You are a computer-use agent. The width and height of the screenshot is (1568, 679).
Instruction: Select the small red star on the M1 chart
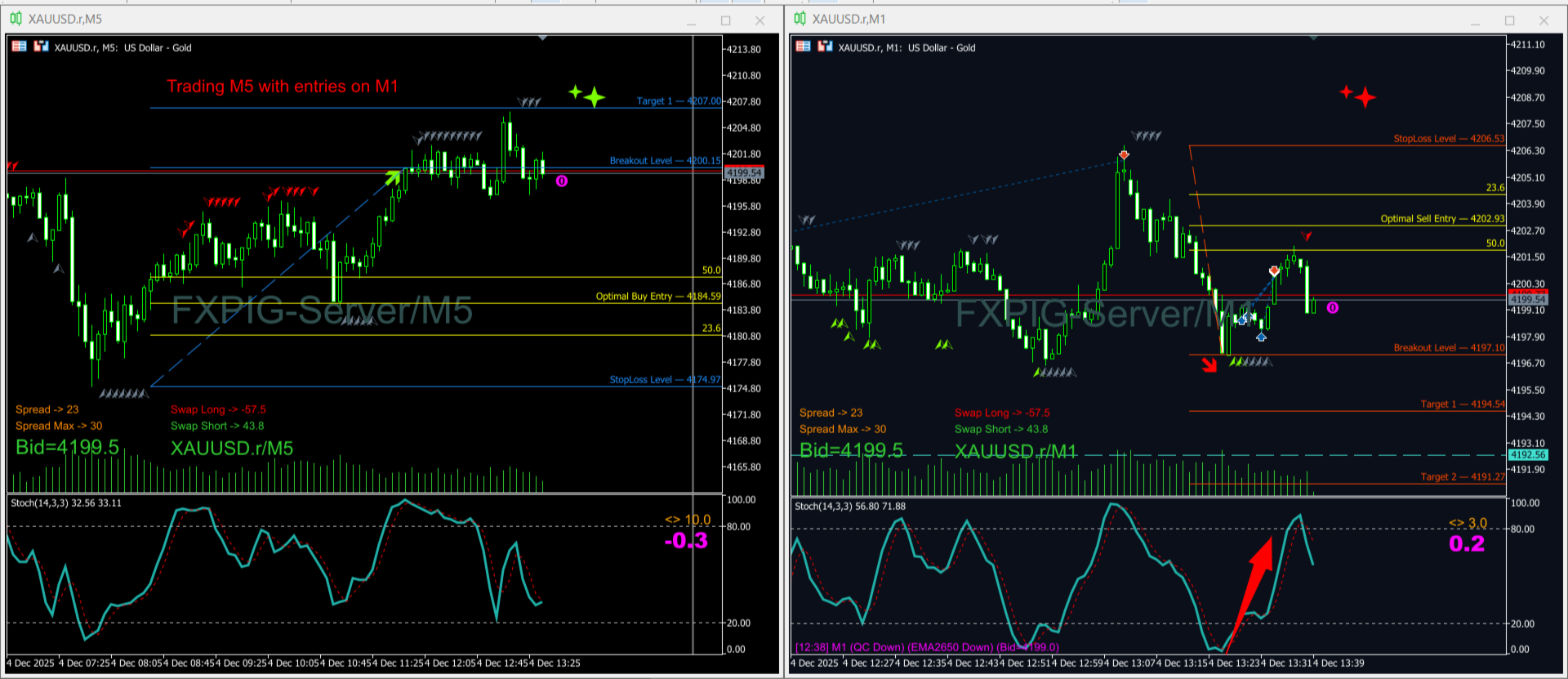click(x=1346, y=92)
